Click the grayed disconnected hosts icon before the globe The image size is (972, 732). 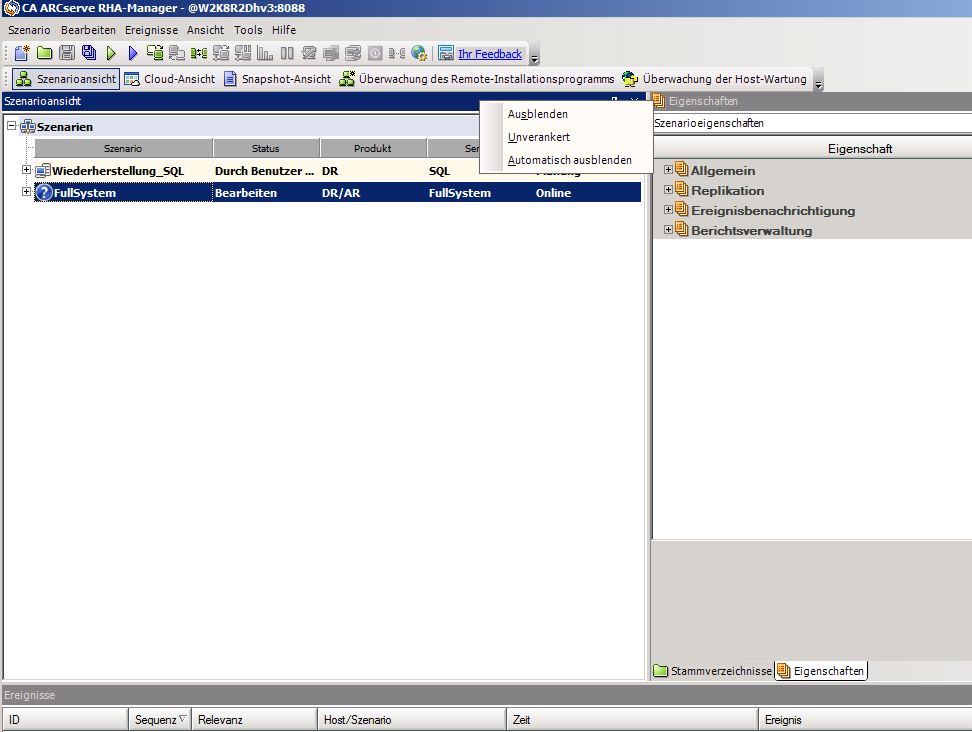(x=397, y=53)
